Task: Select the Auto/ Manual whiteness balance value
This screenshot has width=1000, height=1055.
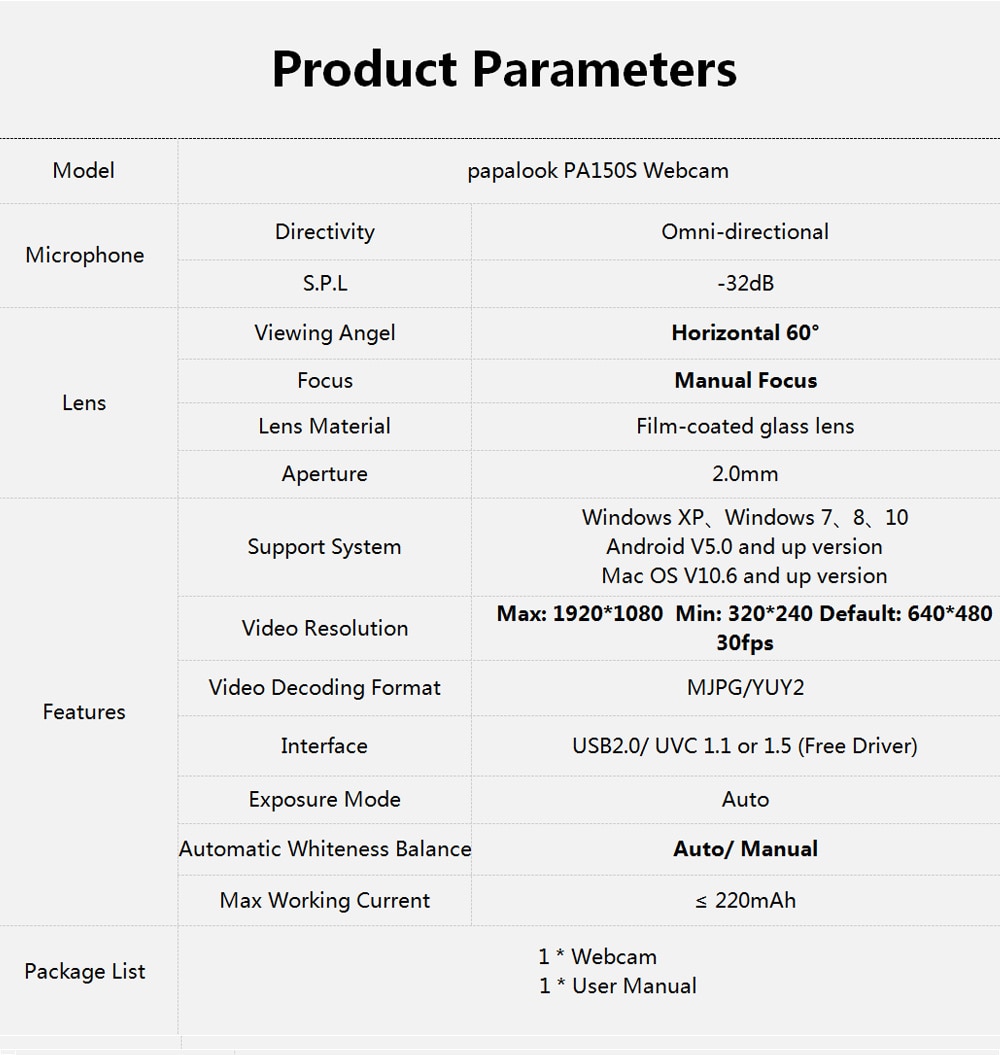Action: pos(746,849)
